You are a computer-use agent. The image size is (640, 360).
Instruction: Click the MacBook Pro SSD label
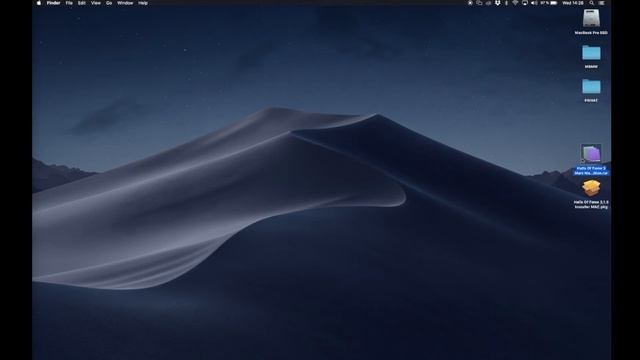(591, 33)
